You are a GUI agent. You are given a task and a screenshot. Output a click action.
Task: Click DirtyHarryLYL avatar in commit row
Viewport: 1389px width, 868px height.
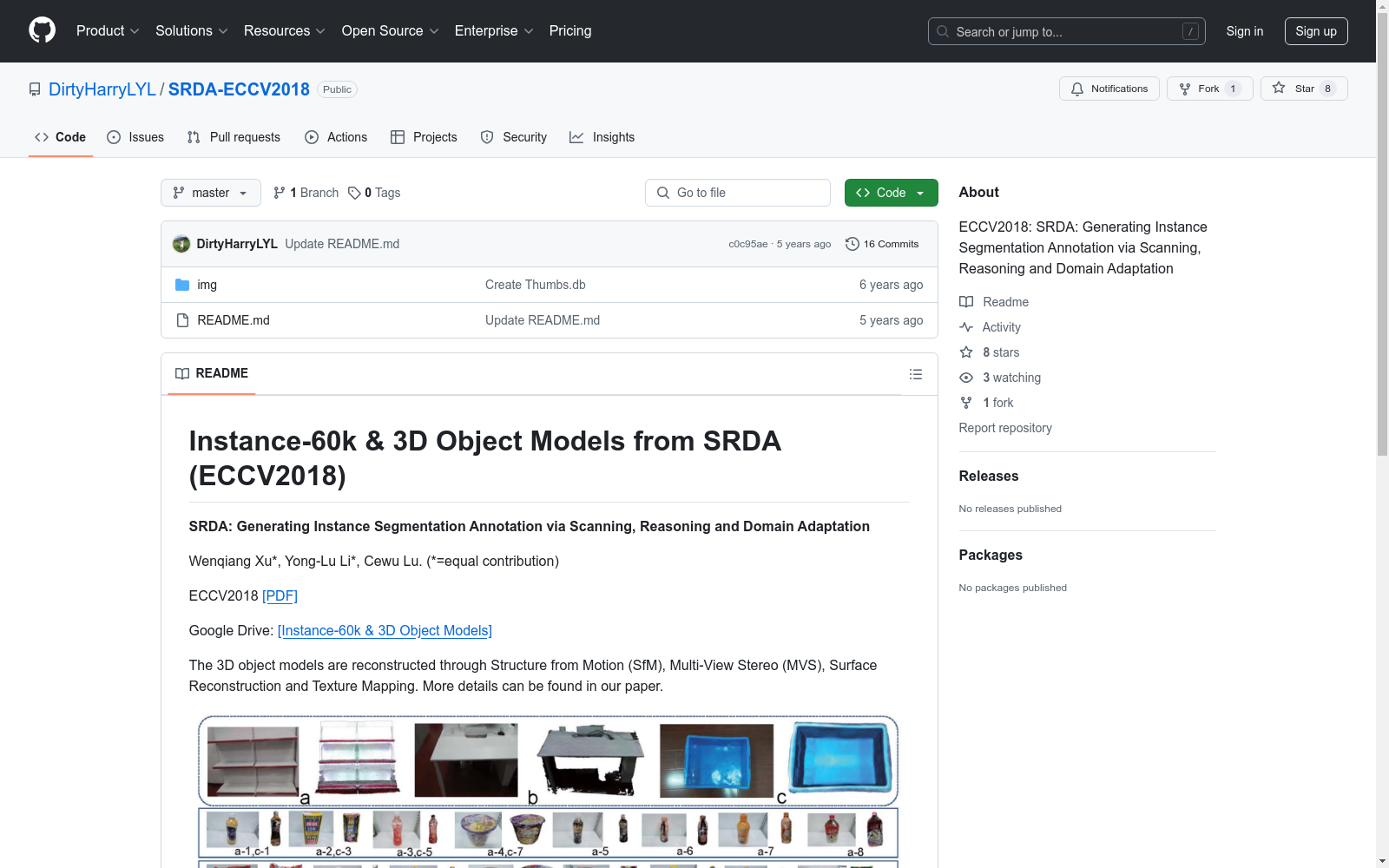[x=181, y=244]
